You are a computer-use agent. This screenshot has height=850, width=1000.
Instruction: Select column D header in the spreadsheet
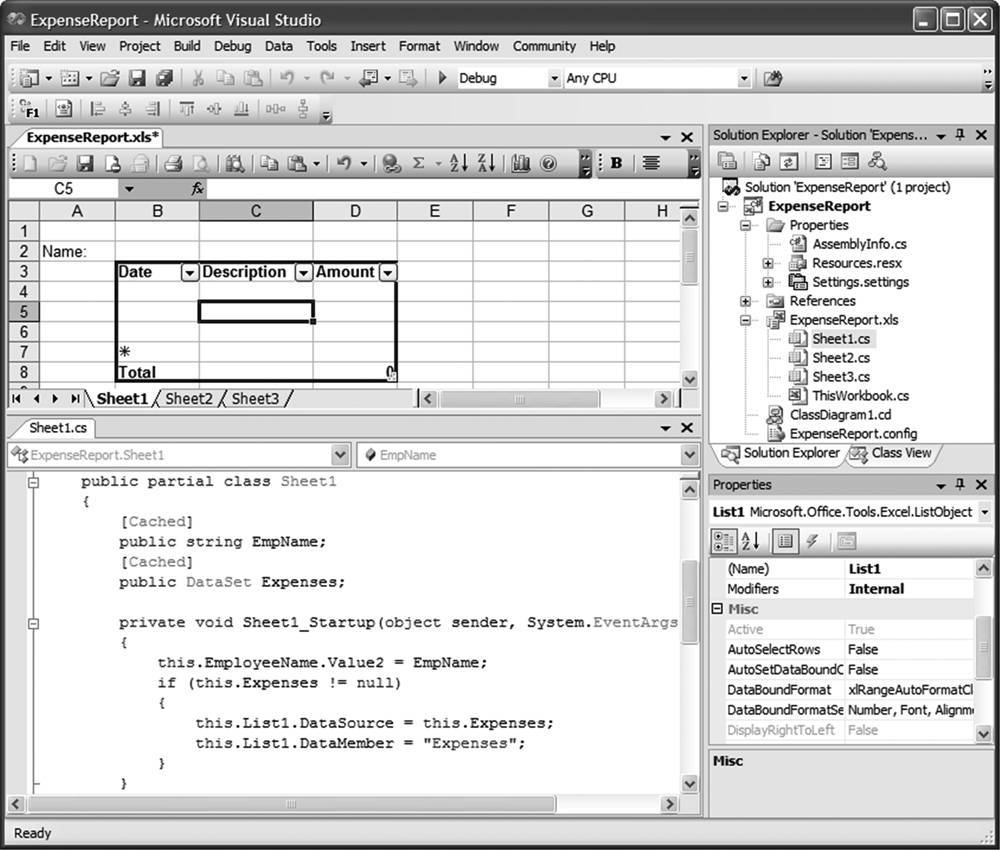point(355,211)
